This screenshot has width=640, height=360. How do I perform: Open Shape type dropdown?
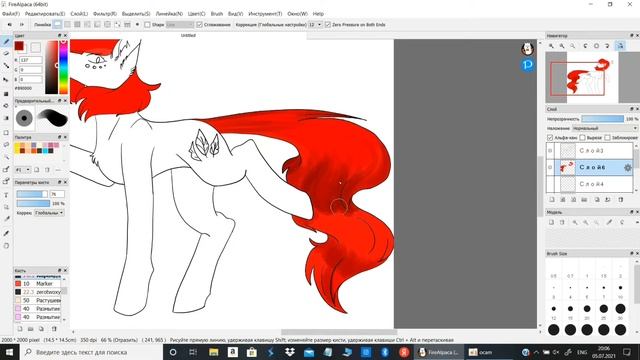[180, 25]
